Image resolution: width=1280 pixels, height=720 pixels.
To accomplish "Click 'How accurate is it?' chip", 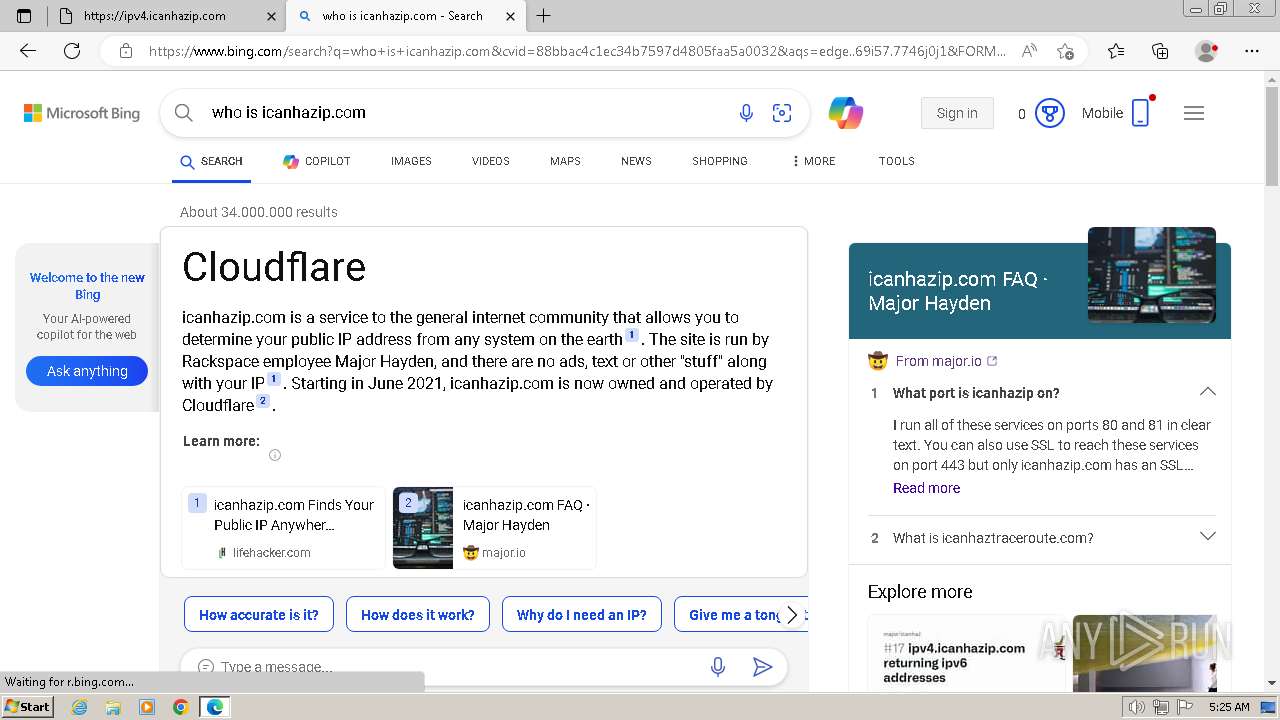I will pos(259,615).
